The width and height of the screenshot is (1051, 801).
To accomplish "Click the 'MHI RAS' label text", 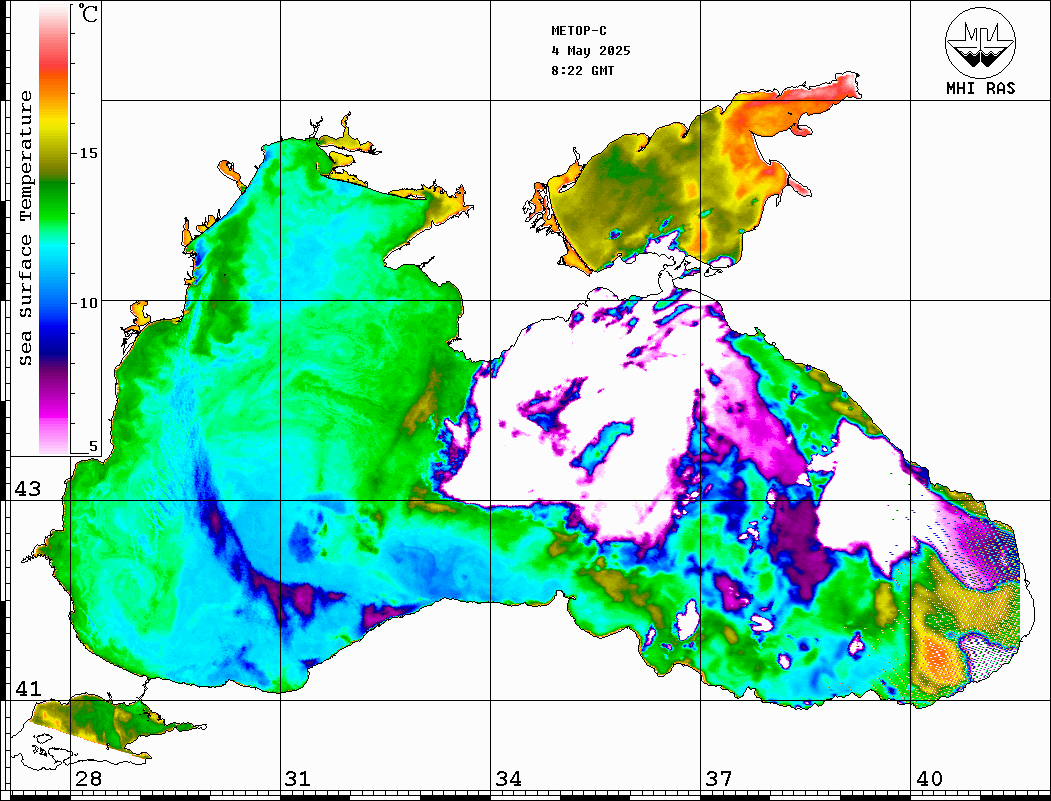I will [980, 88].
